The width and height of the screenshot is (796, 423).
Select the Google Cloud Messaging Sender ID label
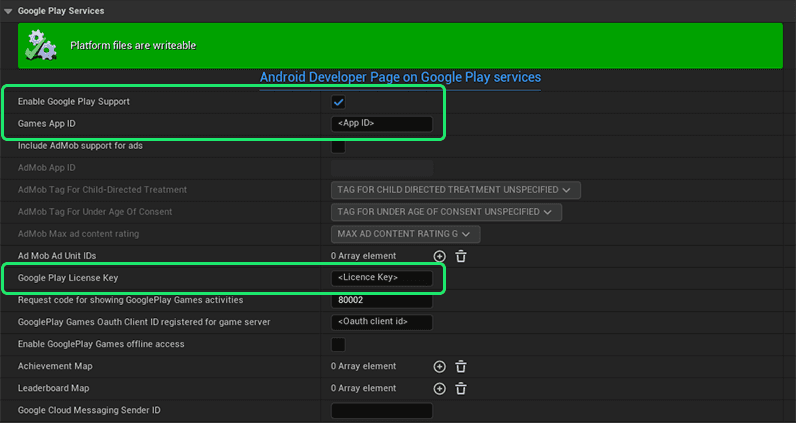click(89, 410)
